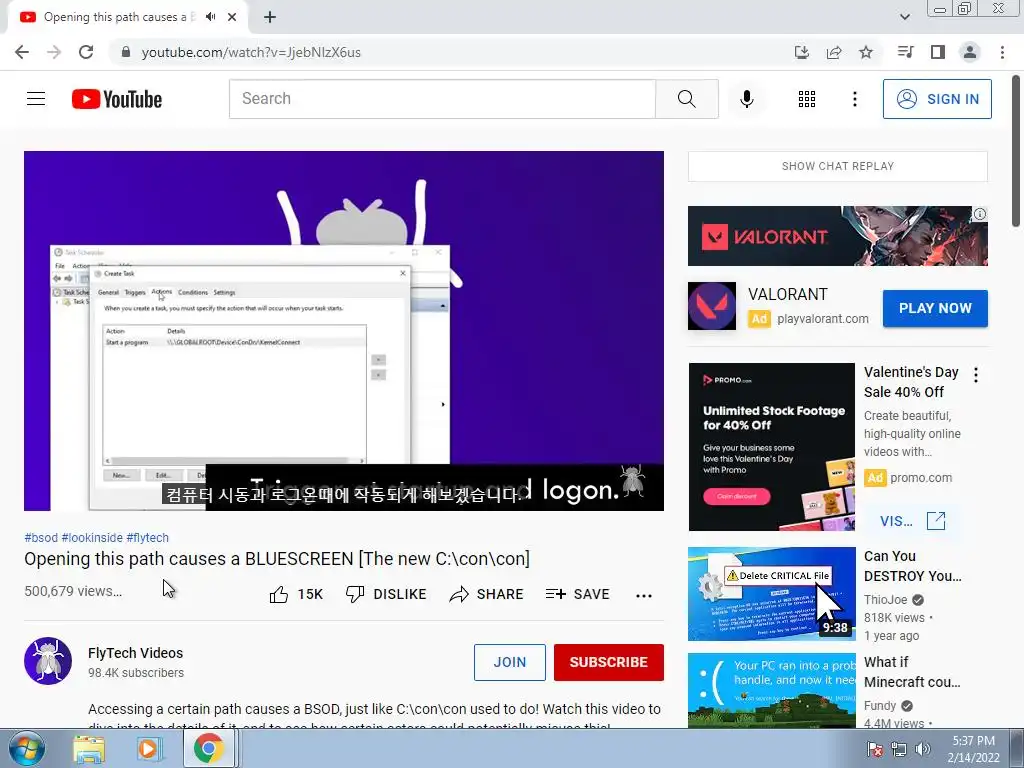
Task: Close the YouTube tab
Action: pyautogui.click(x=232, y=17)
